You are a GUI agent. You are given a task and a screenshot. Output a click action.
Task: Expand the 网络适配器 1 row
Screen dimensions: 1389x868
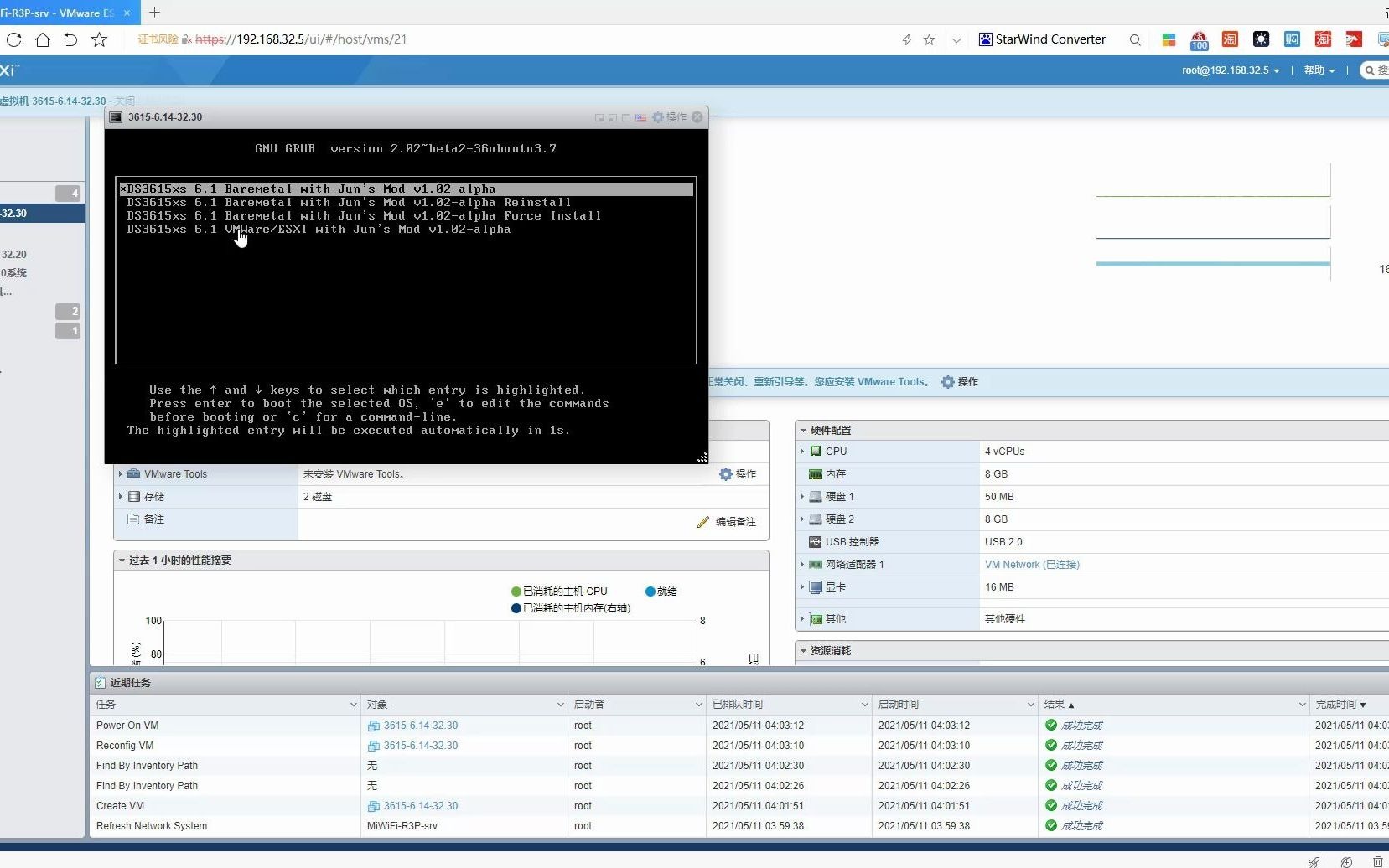[x=802, y=565]
